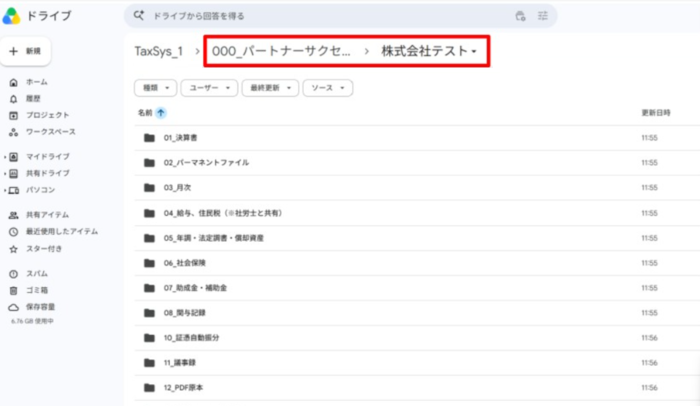Click the icon left of search options

pos(520,16)
